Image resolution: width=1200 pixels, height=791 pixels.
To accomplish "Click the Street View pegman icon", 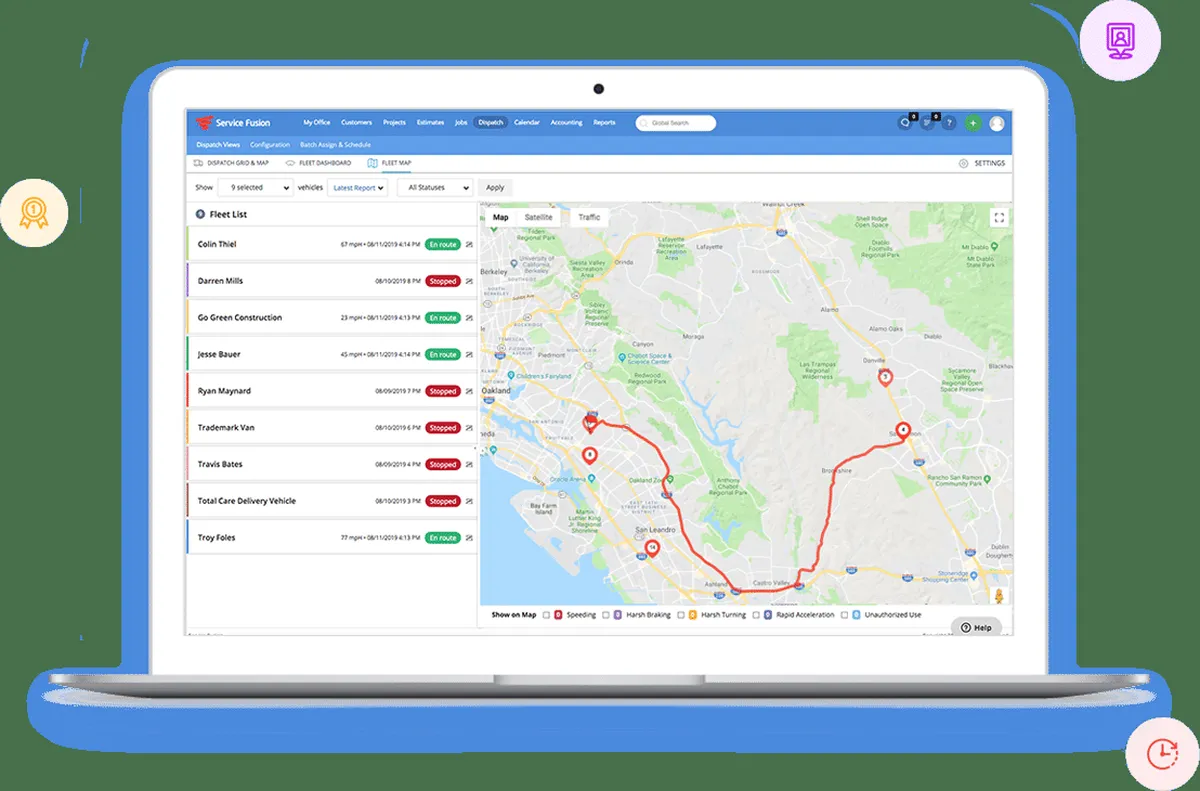I will click(997, 597).
